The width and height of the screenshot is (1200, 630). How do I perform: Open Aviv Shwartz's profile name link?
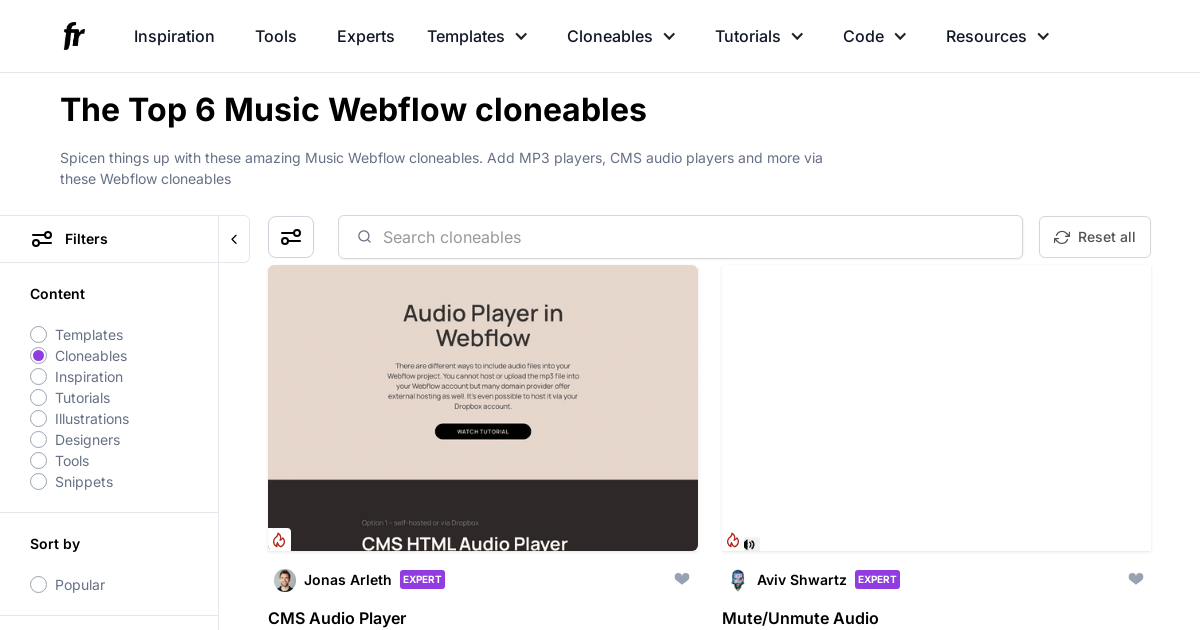point(802,580)
